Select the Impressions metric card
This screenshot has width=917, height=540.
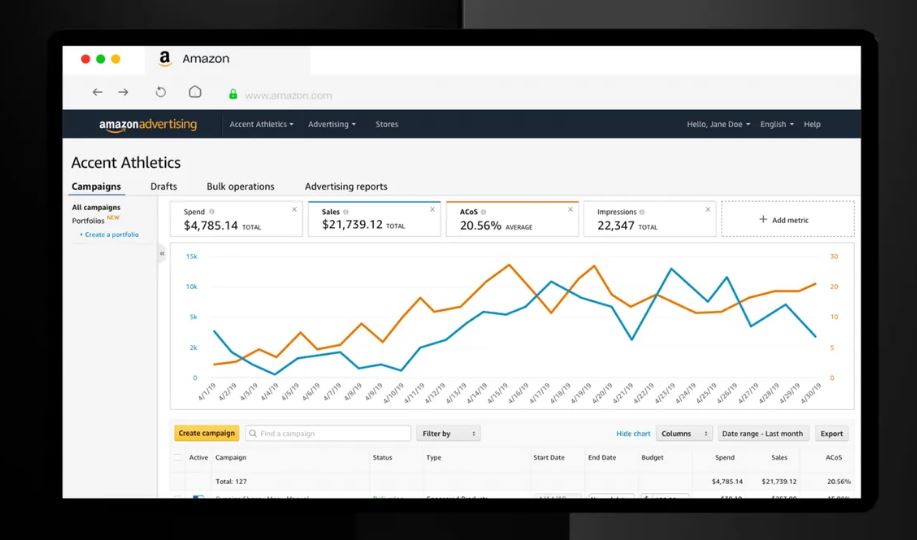(650, 219)
